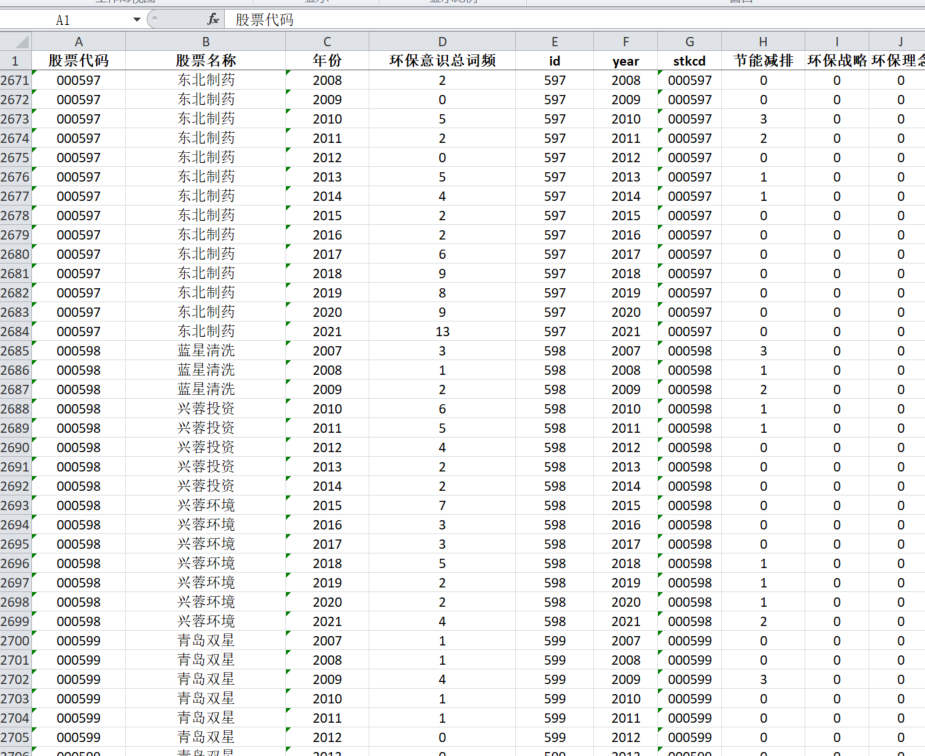925x756 pixels.
Task: Click stkcd 000598 in row 2690
Action: click(689, 448)
